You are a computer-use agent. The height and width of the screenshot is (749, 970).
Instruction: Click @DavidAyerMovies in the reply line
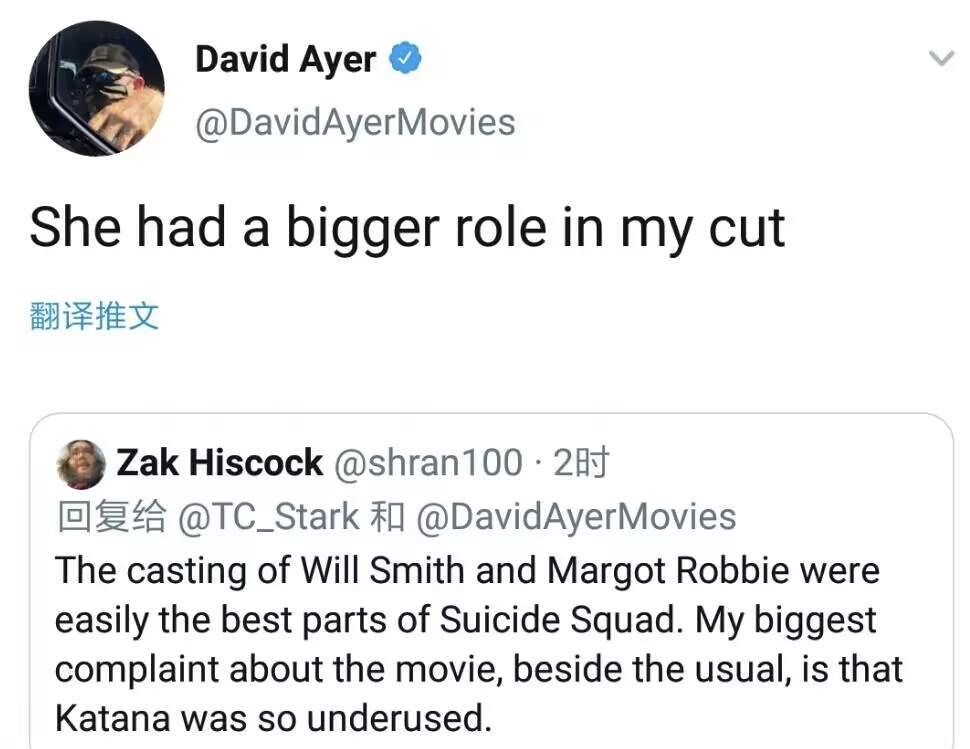575,517
